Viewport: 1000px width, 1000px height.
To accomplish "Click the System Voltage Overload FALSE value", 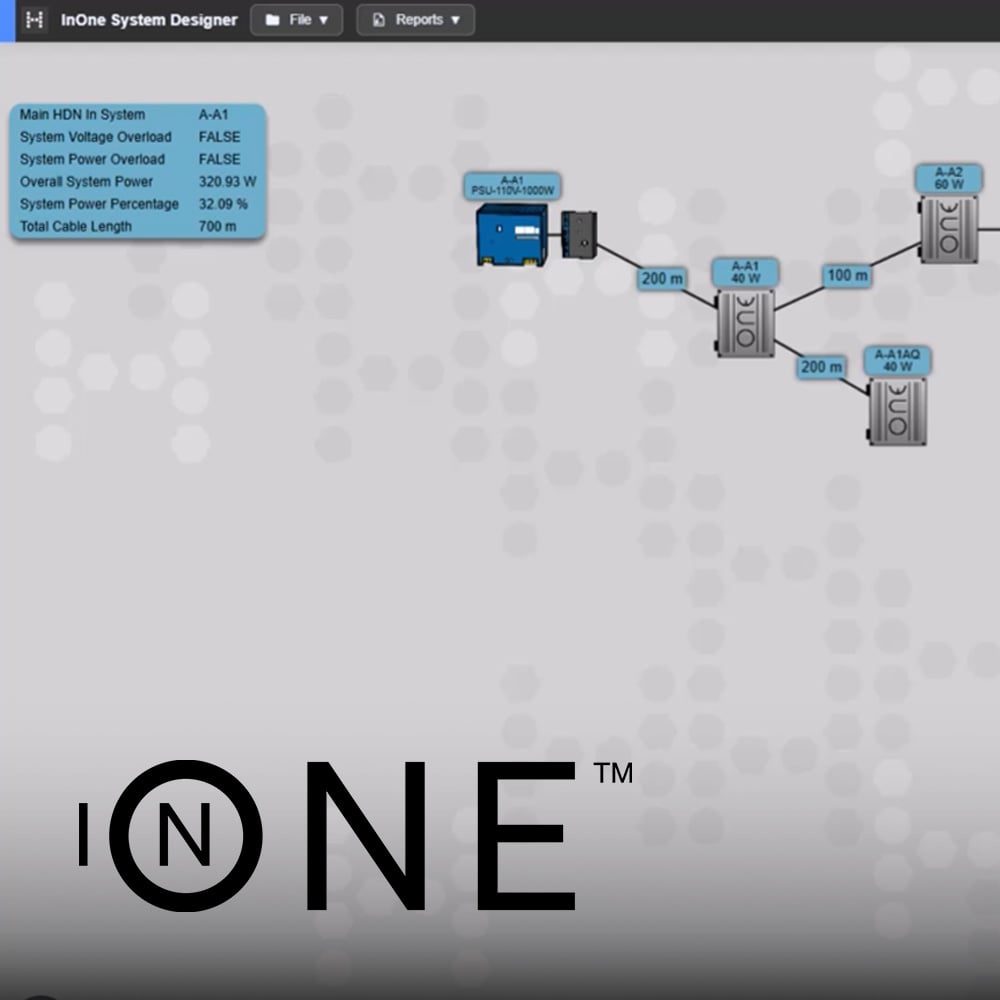I will [x=222, y=137].
